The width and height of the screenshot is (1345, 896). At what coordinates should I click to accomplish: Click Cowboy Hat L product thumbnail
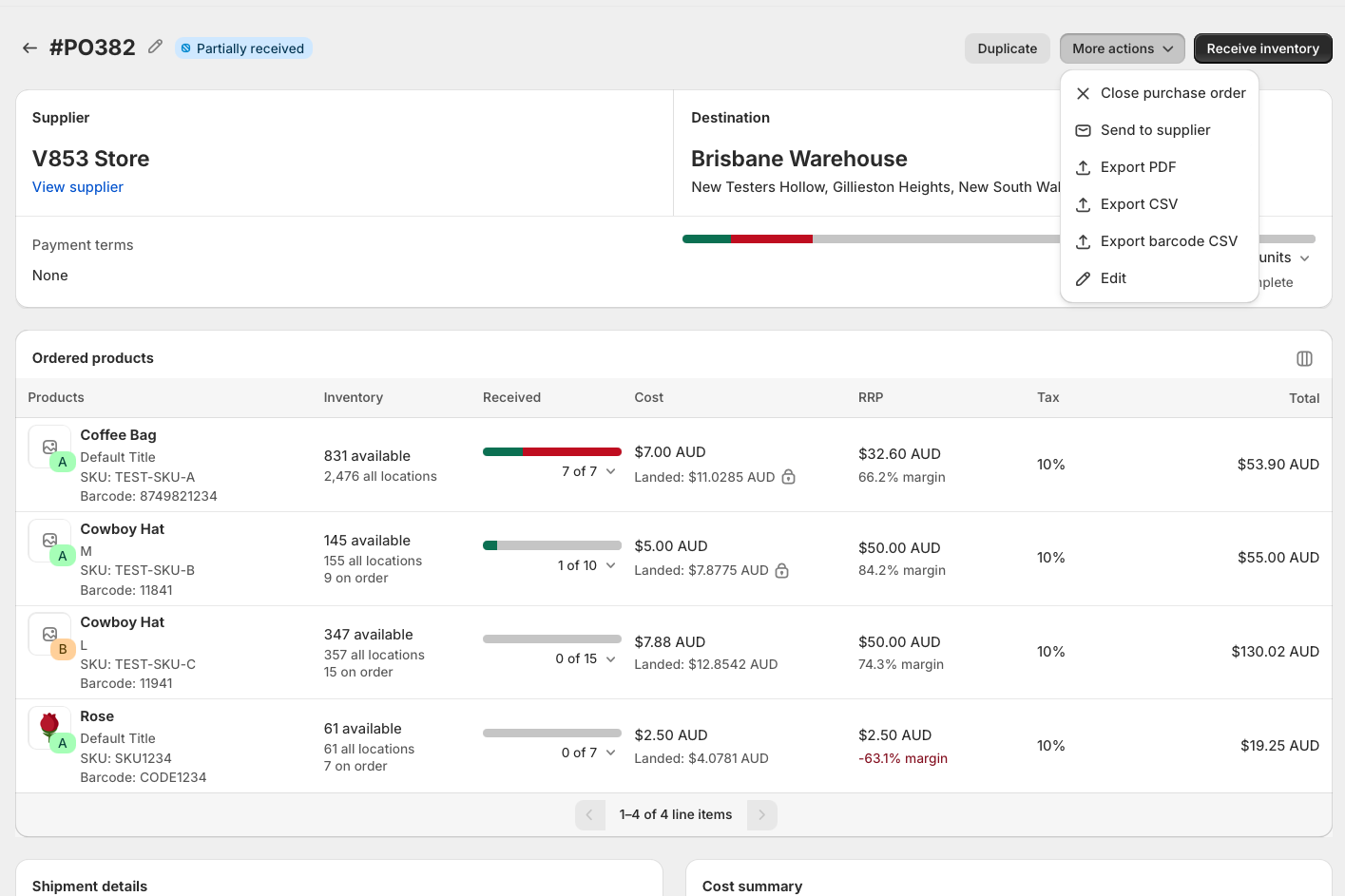click(x=49, y=634)
